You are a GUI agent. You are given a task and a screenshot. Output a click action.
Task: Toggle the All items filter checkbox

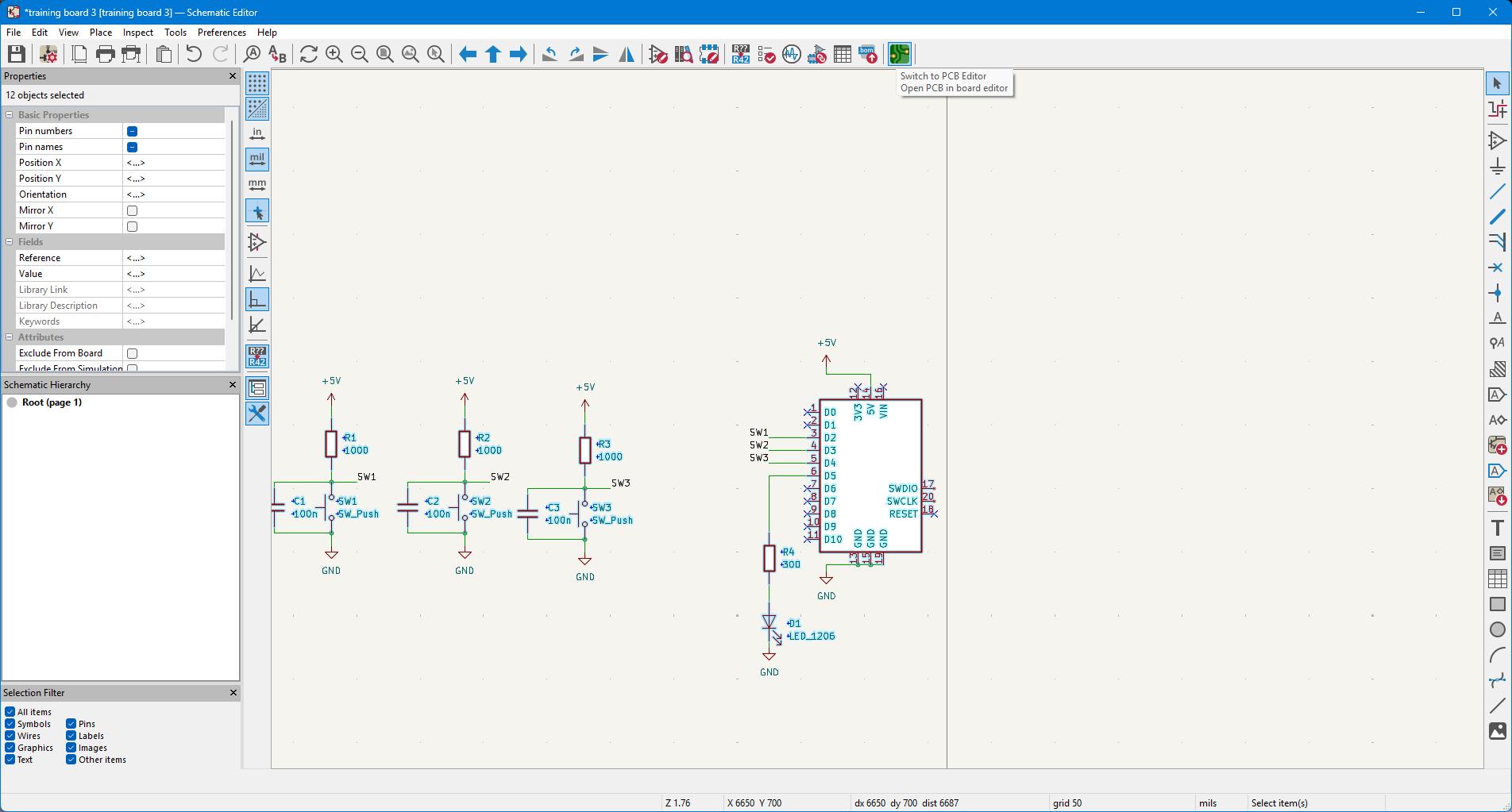10,712
